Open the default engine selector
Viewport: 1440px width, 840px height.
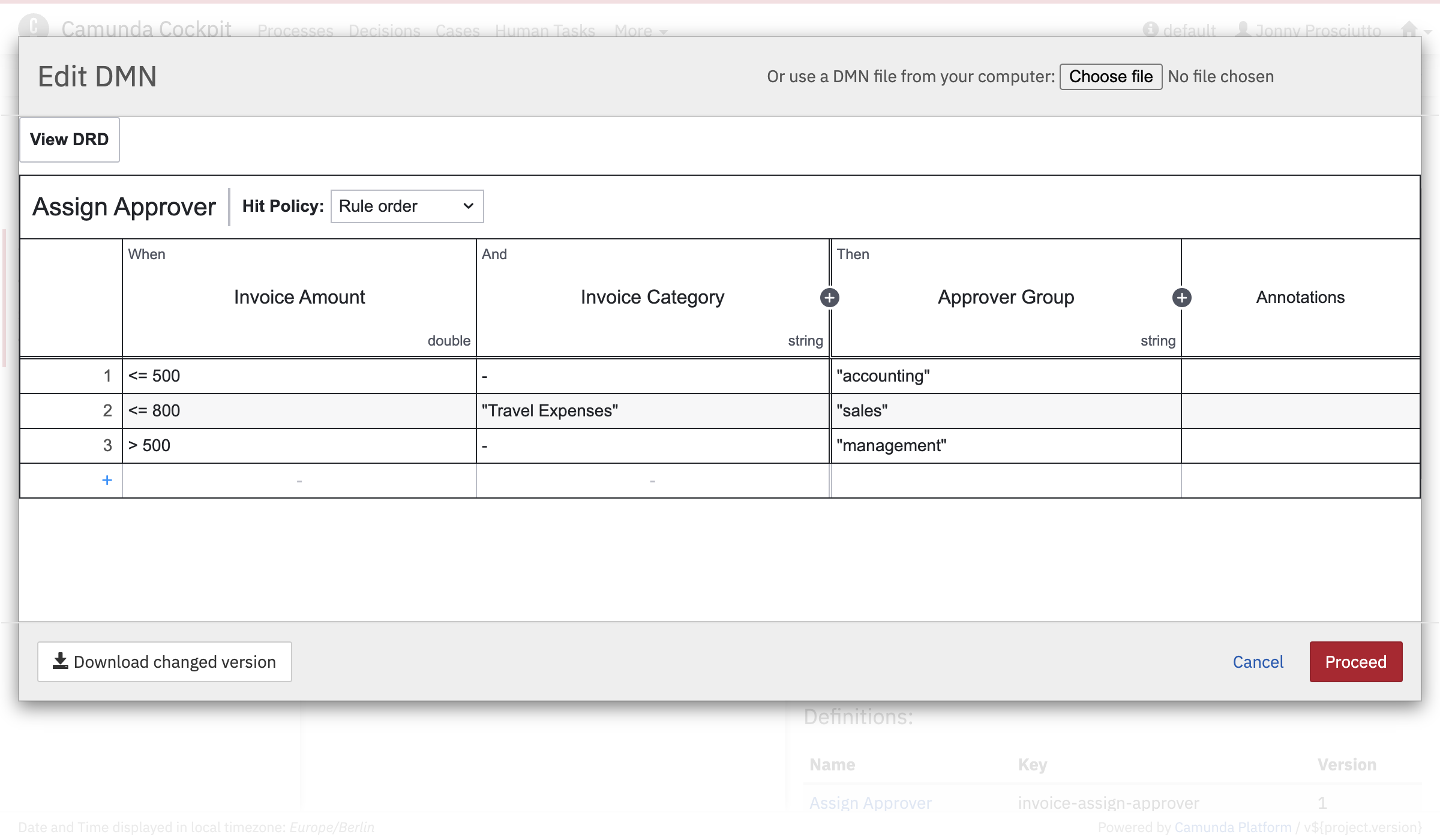coord(1179,31)
